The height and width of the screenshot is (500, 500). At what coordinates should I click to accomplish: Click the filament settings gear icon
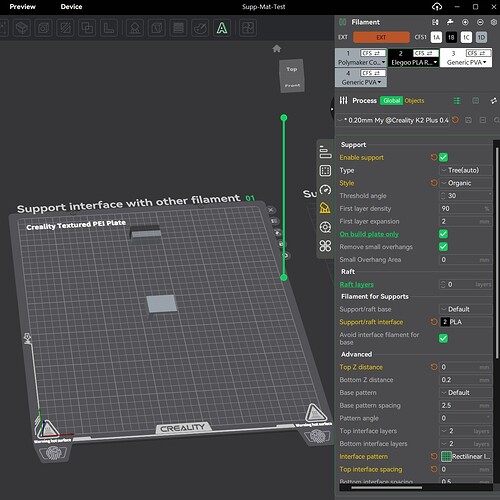pos(494,22)
